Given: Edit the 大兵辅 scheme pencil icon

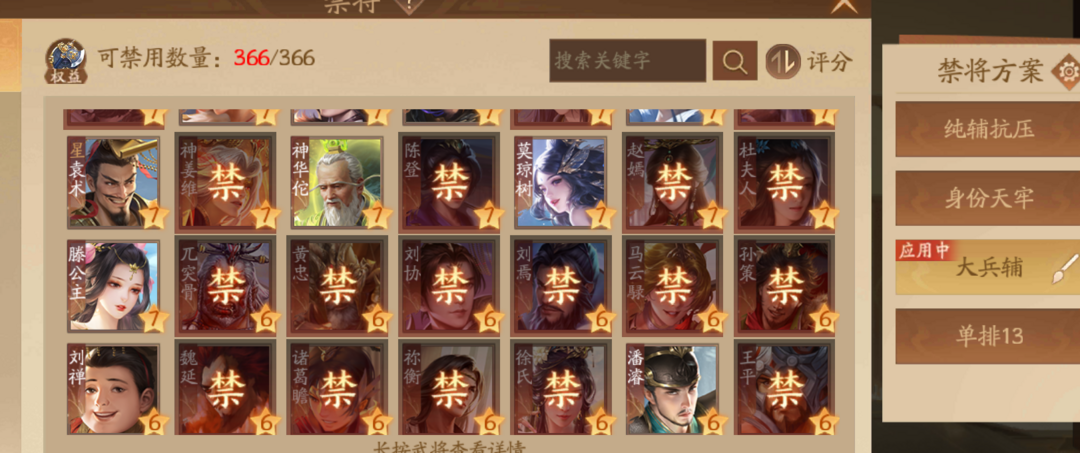Looking at the screenshot, I should click(1065, 268).
